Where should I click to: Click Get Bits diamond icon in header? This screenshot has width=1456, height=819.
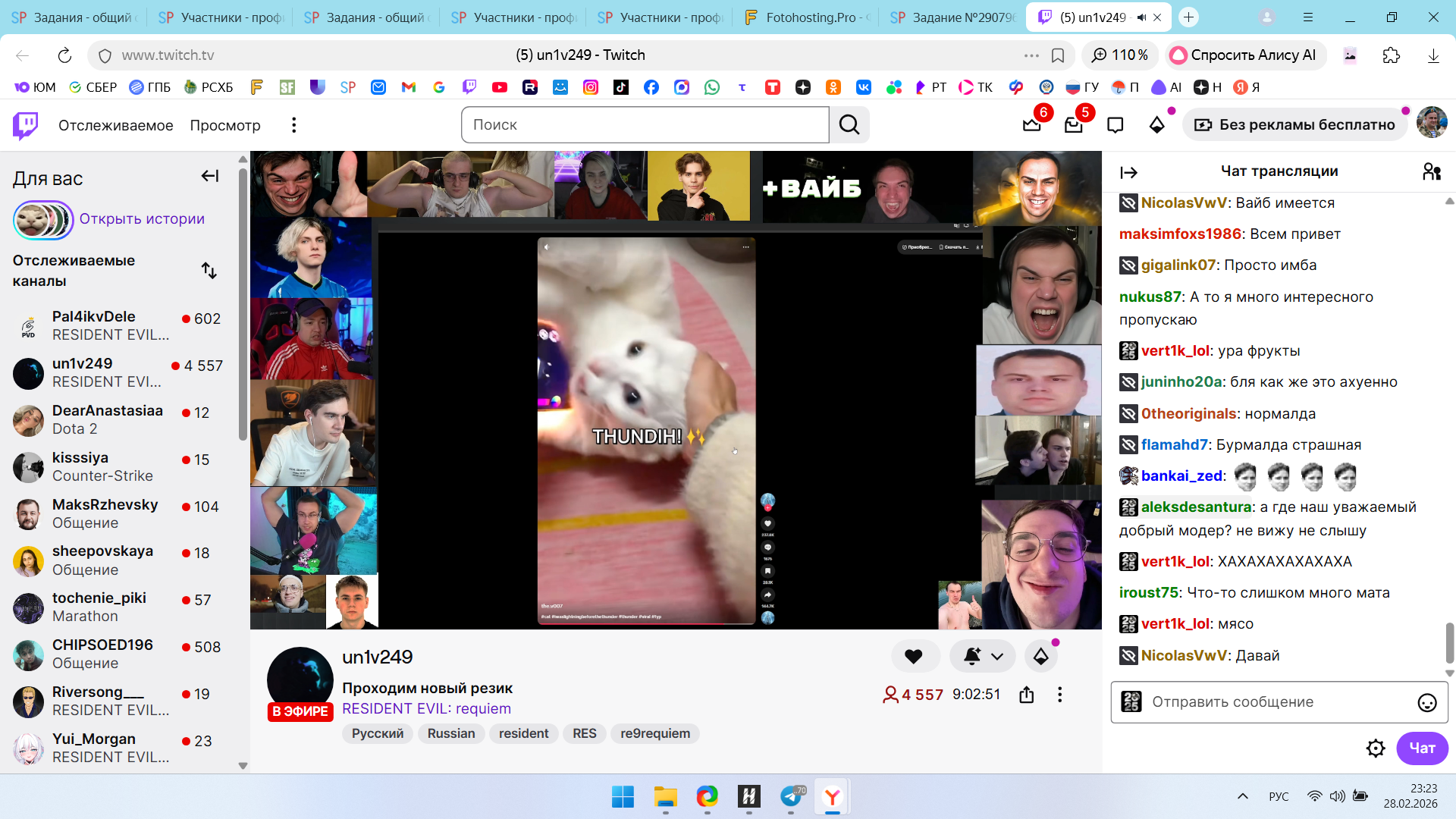[x=1157, y=125]
